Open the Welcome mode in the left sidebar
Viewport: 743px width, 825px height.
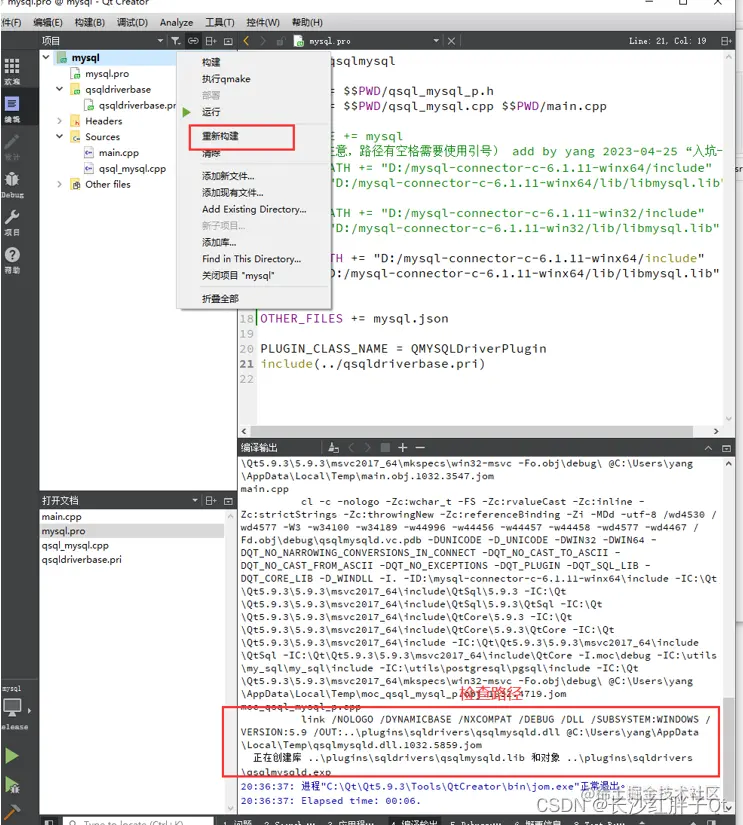[x=12, y=71]
